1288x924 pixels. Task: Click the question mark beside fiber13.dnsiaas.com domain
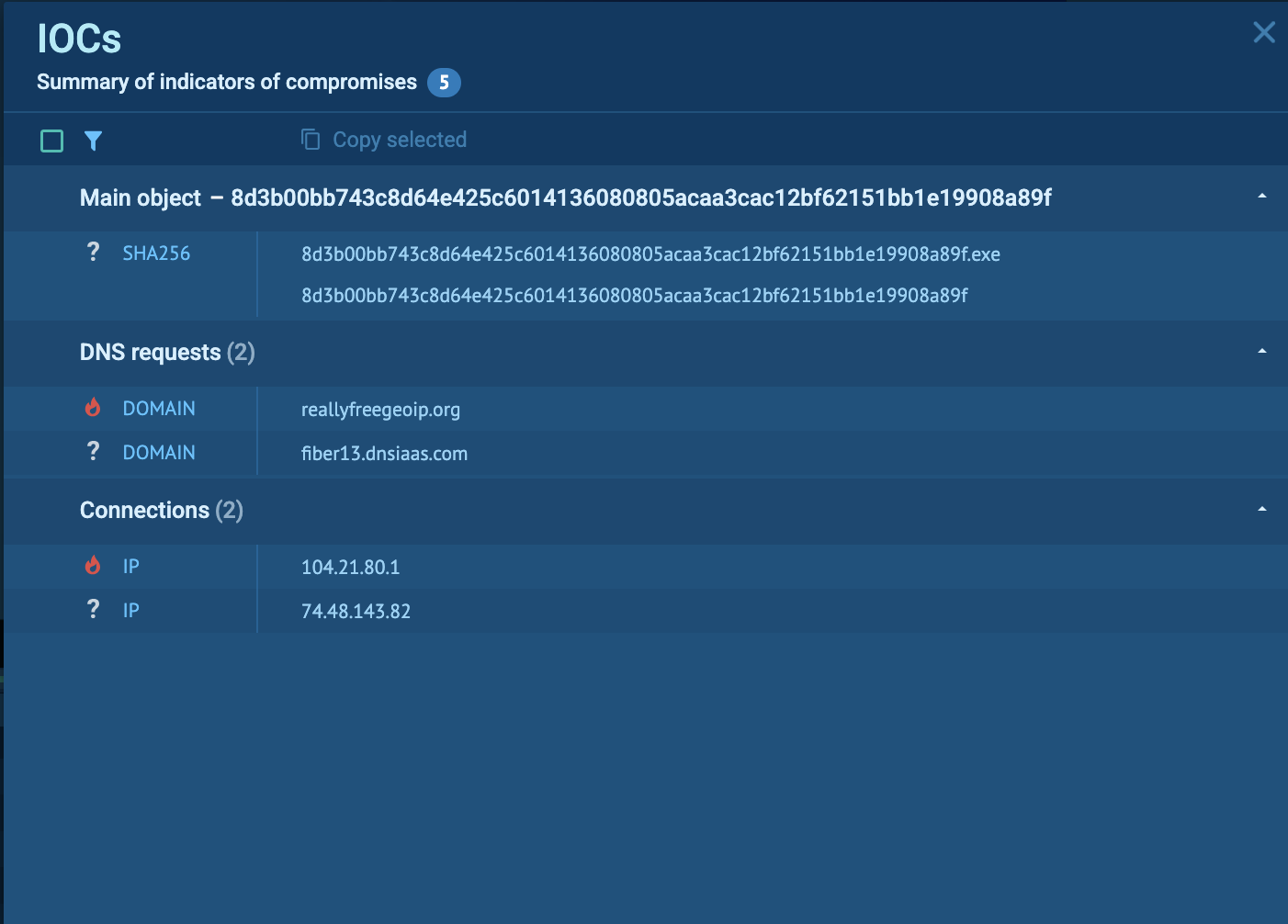pos(93,451)
